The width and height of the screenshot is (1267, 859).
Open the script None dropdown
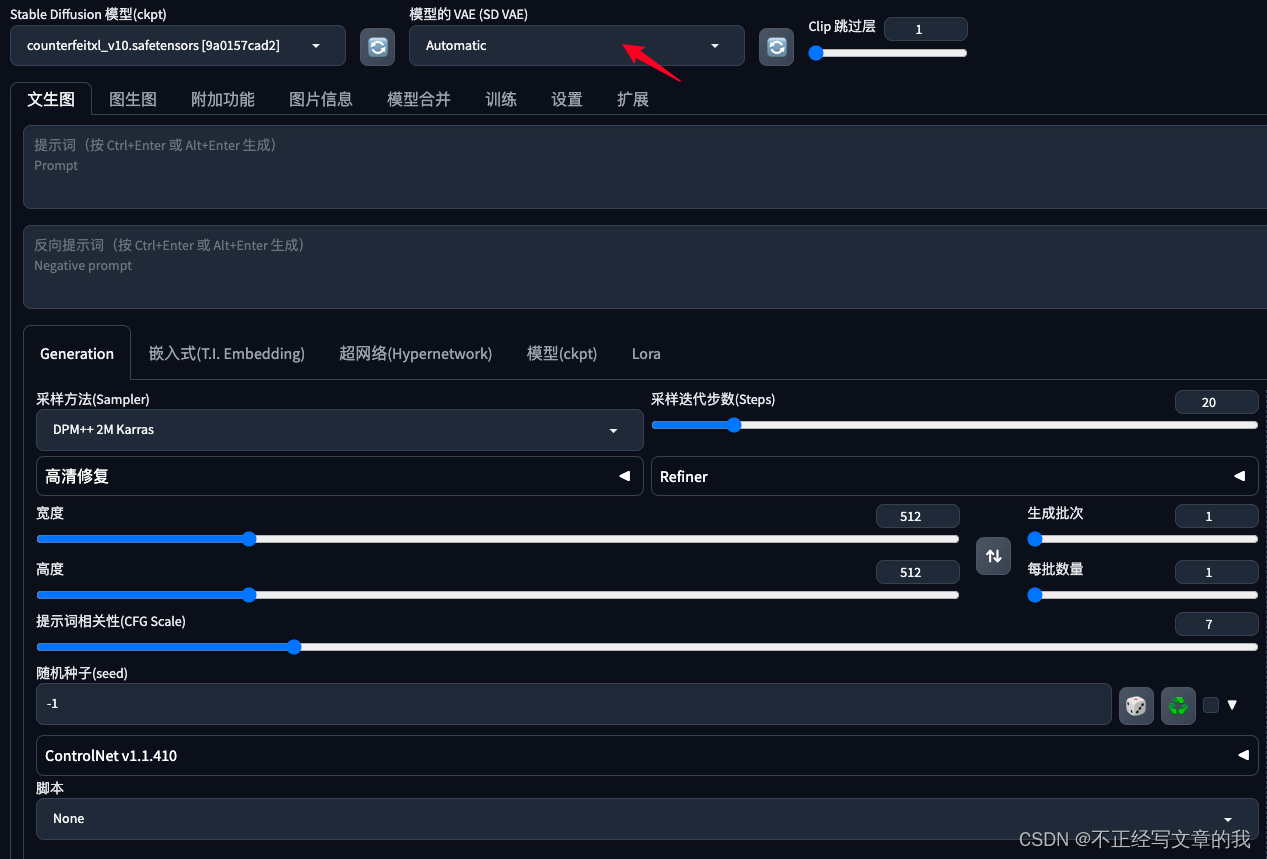pos(647,819)
